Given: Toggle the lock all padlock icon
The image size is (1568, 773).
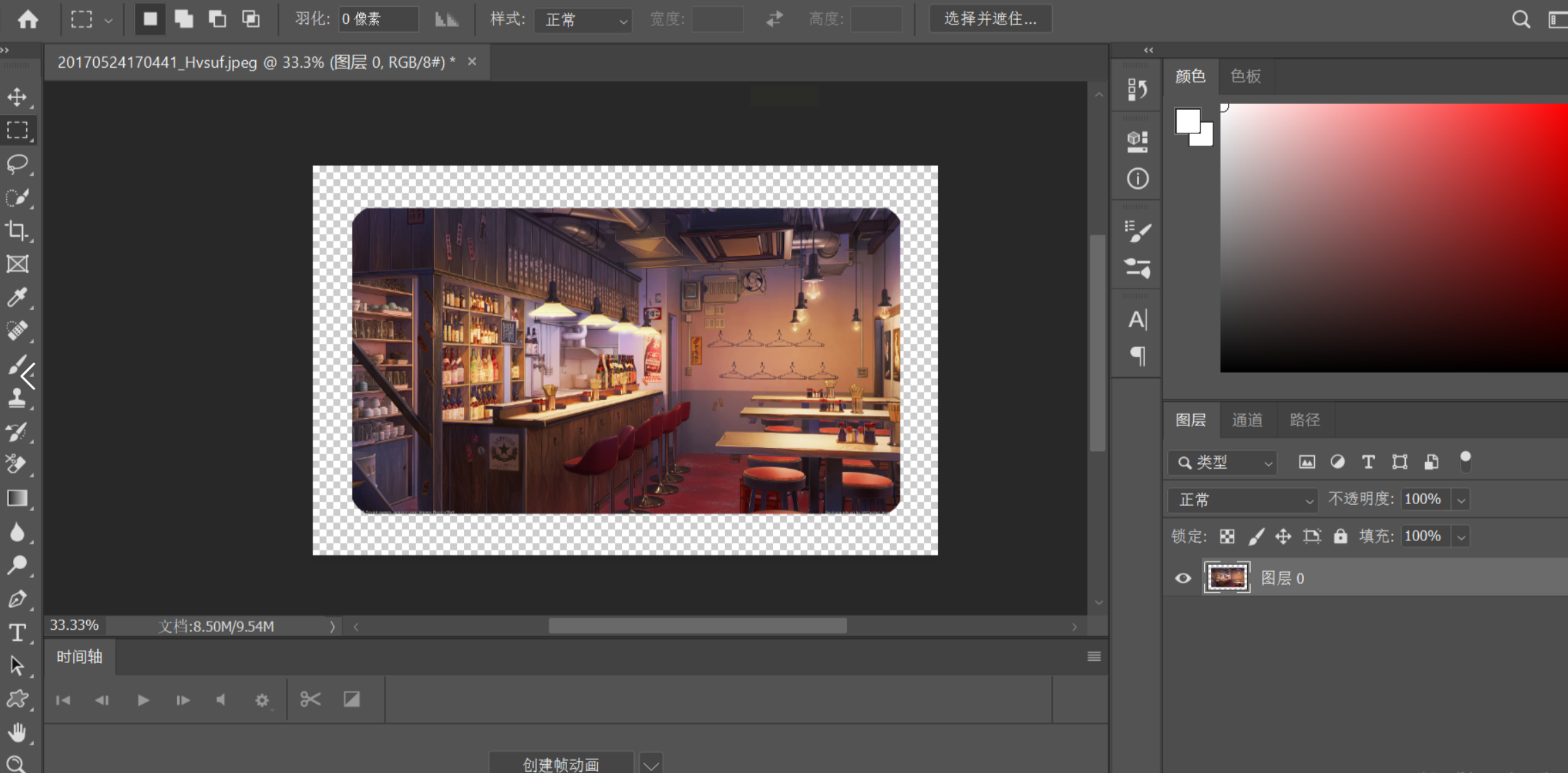Looking at the screenshot, I should 1340,536.
